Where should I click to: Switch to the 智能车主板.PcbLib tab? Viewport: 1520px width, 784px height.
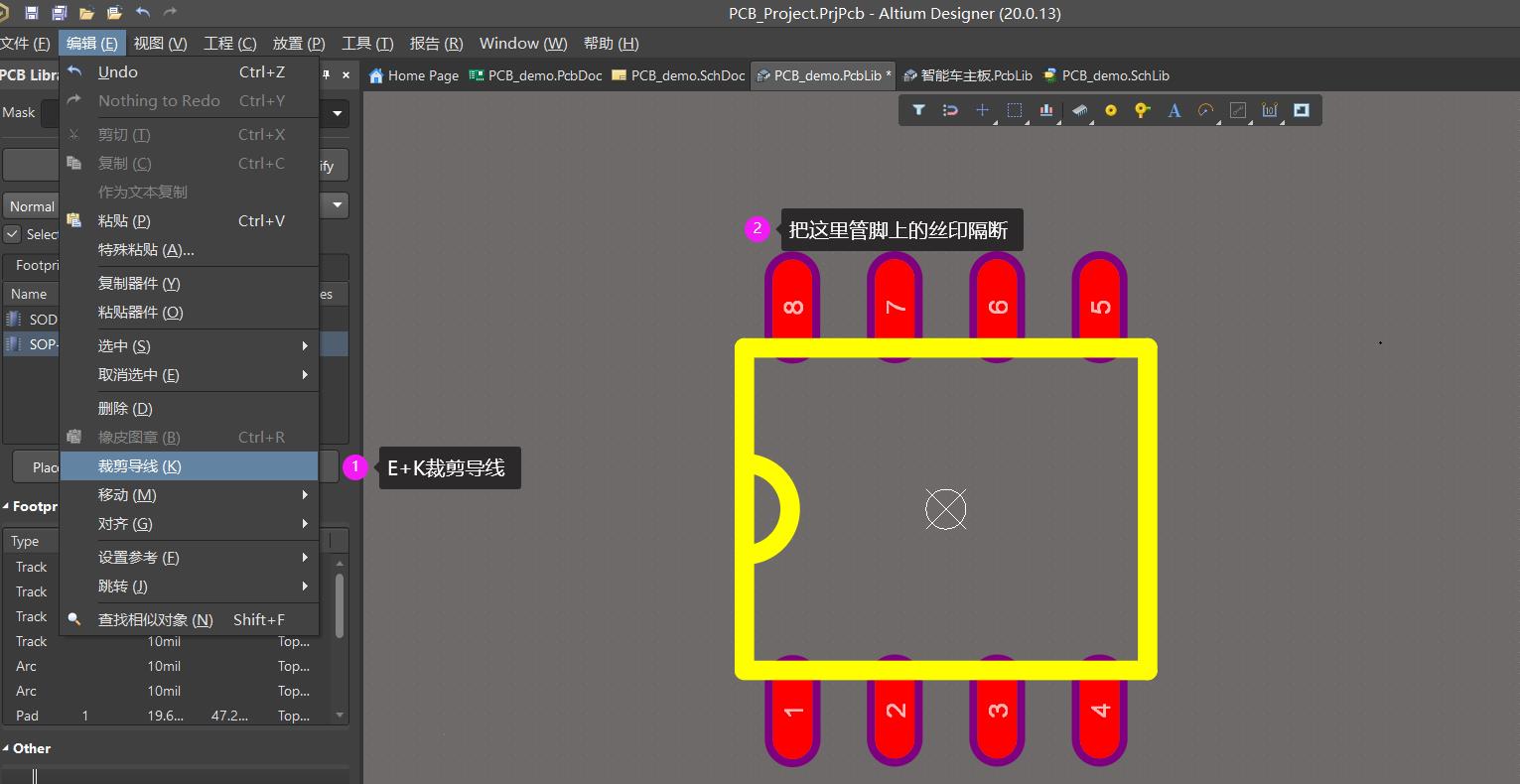(967, 75)
